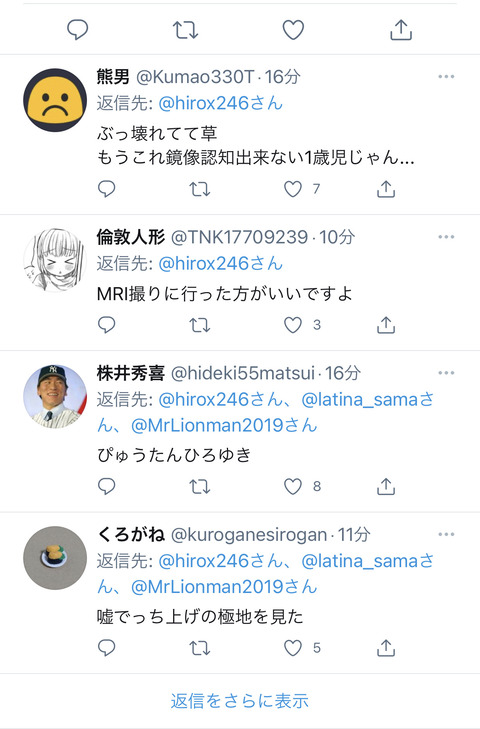Like the tweet saying ぴゅうたんひろゆき

(293, 486)
